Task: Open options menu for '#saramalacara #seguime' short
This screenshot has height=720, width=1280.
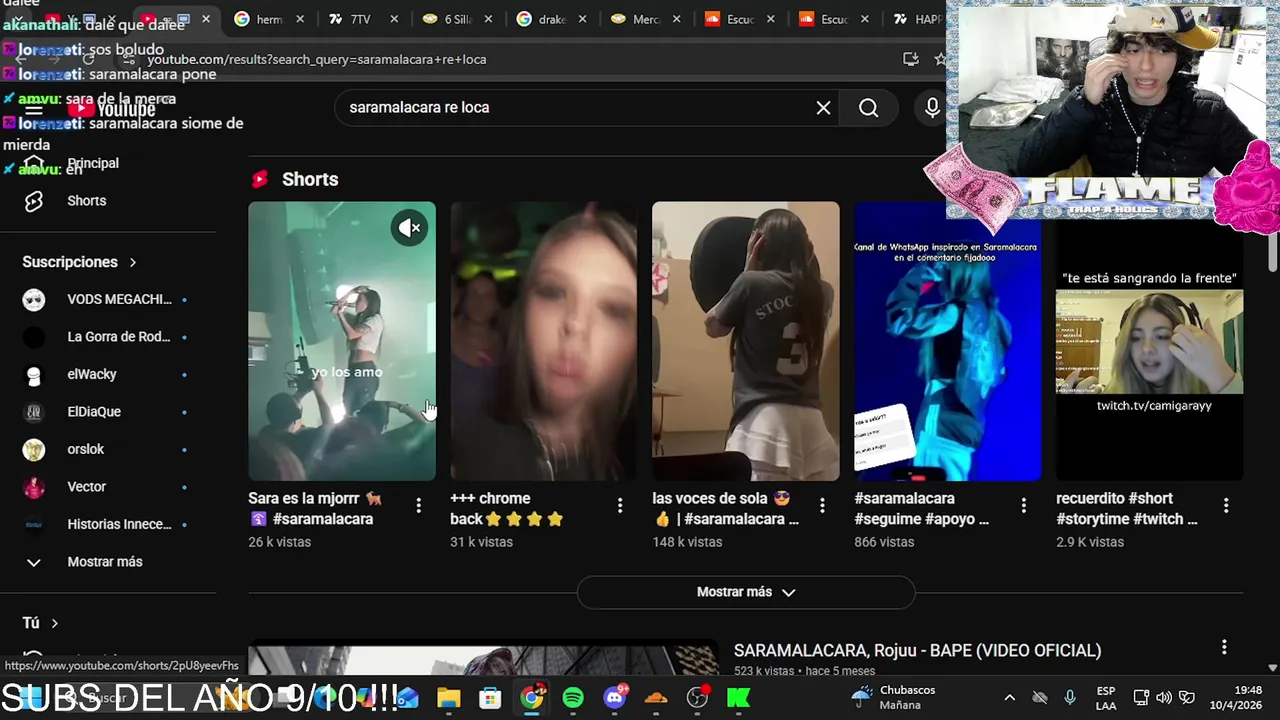Action: [1023, 506]
